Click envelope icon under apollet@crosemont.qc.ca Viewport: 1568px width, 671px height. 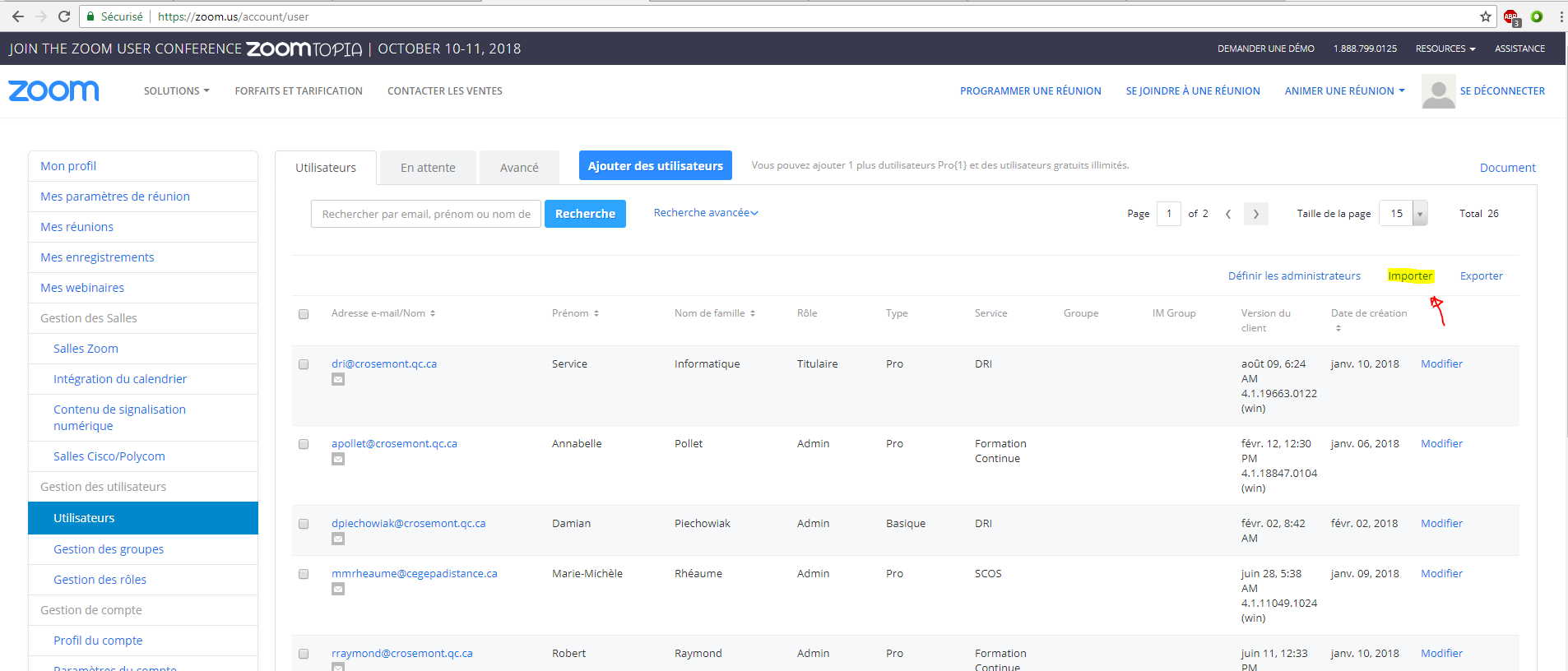(x=338, y=460)
